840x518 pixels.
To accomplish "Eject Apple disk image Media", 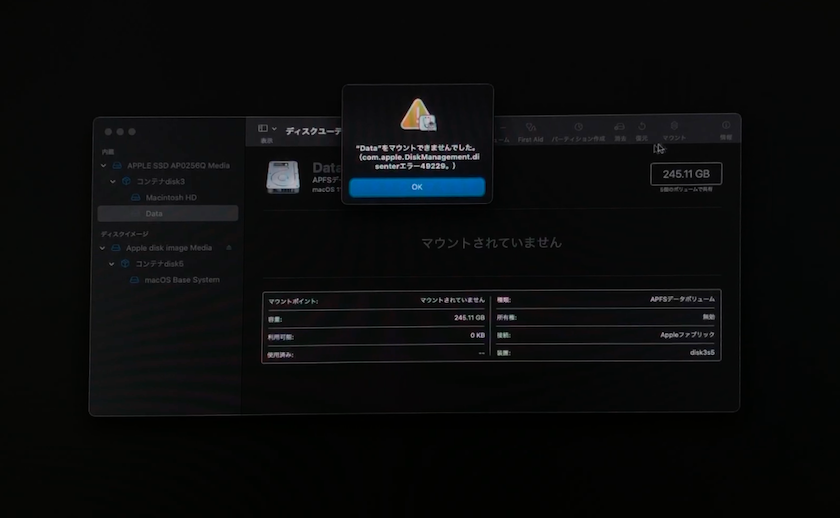I will 229,247.
